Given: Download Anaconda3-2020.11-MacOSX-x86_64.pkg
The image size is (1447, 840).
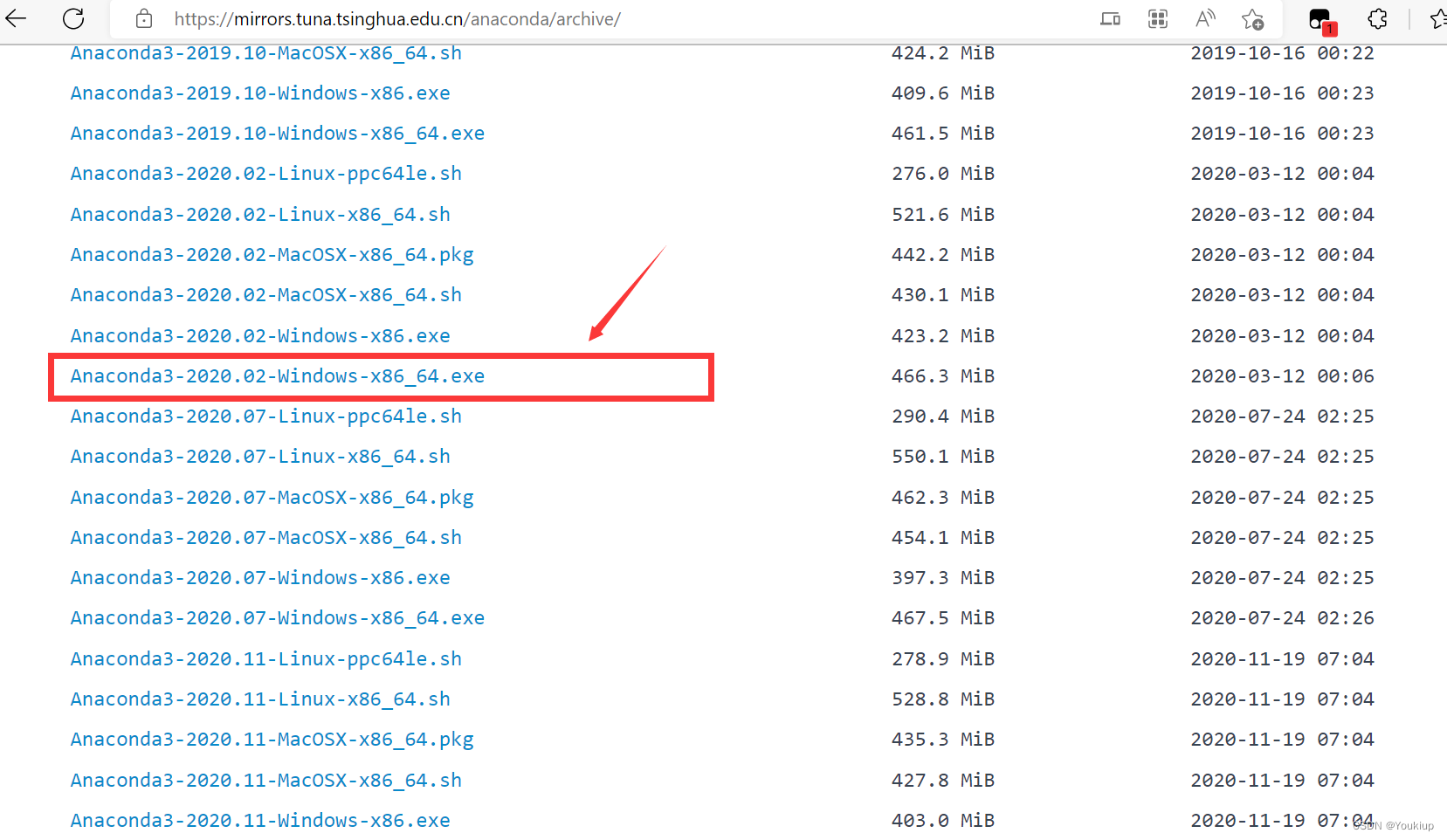Looking at the screenshot, I should (272, 740).
